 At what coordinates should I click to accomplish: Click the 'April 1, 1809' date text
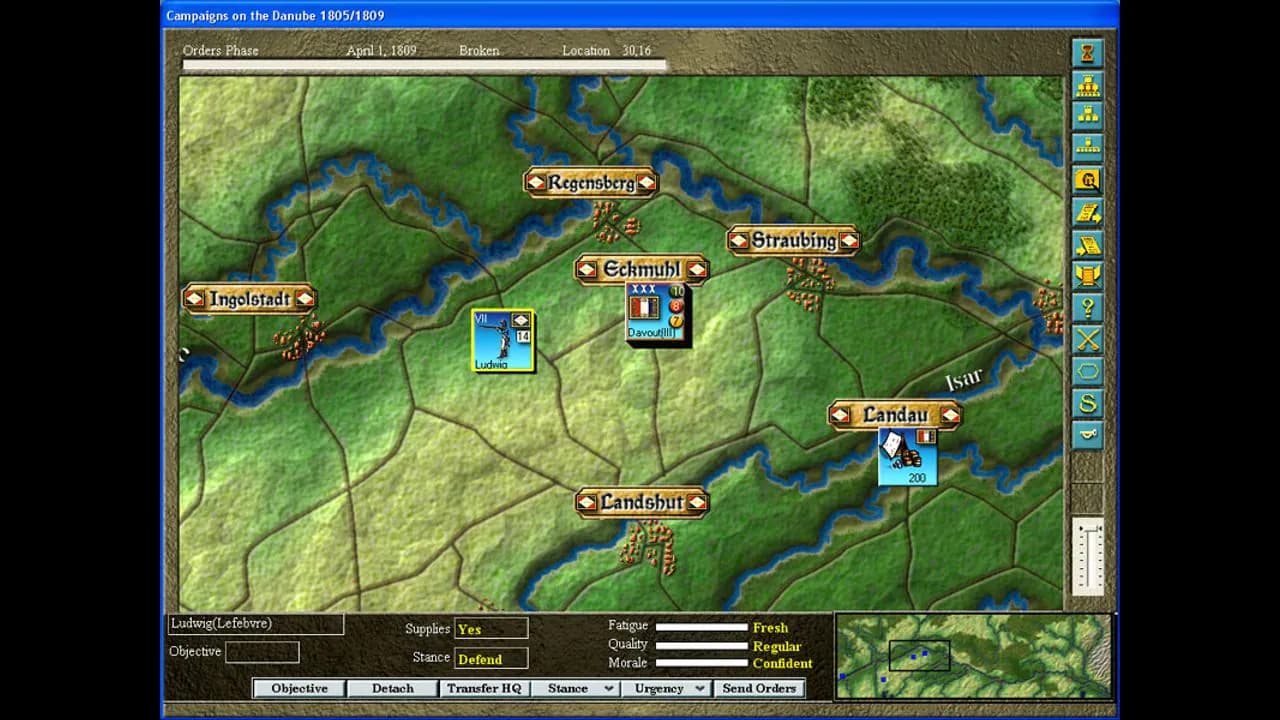click(x=382, y=50)
